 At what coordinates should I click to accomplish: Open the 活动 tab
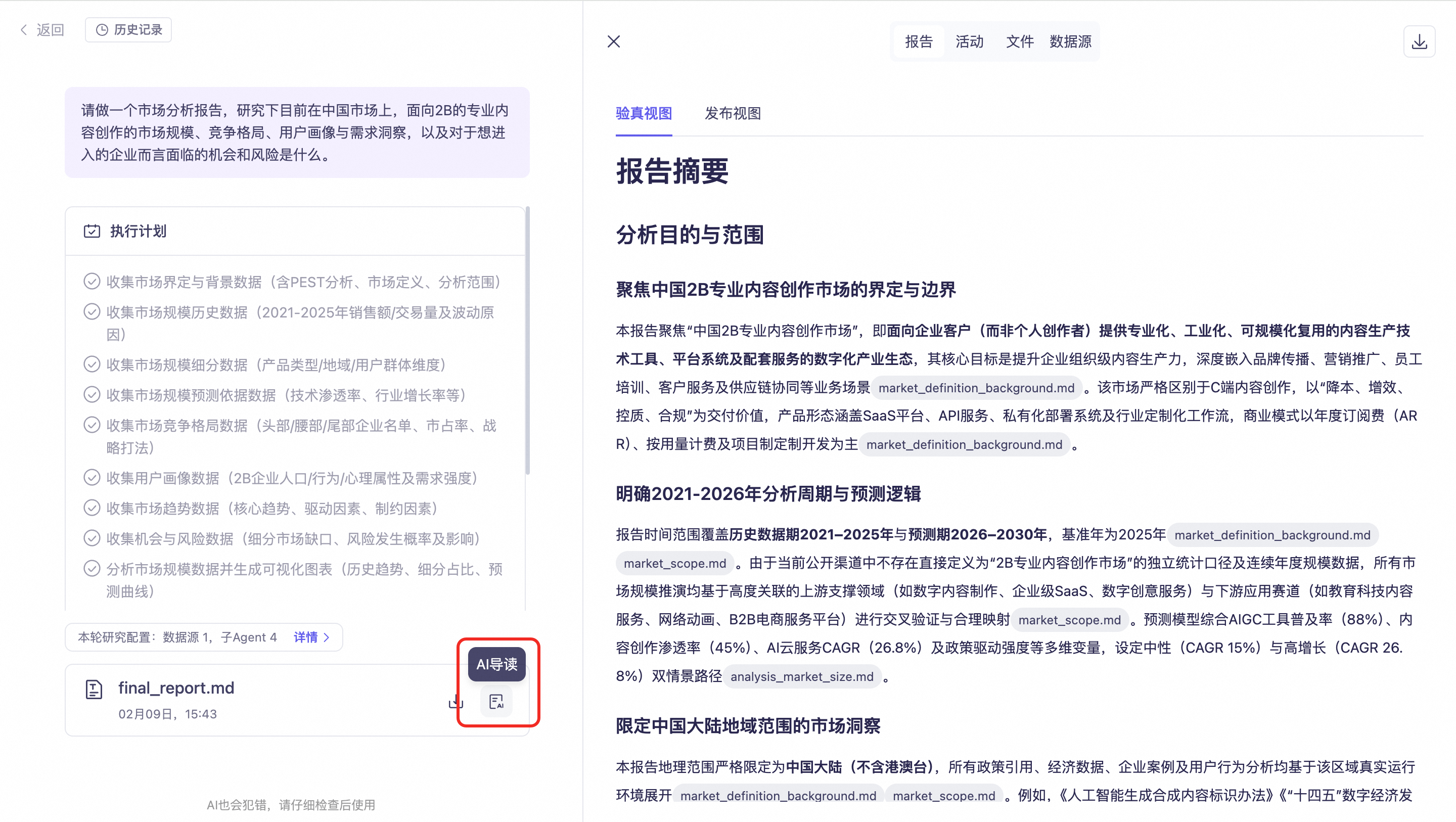pos(969,42)
